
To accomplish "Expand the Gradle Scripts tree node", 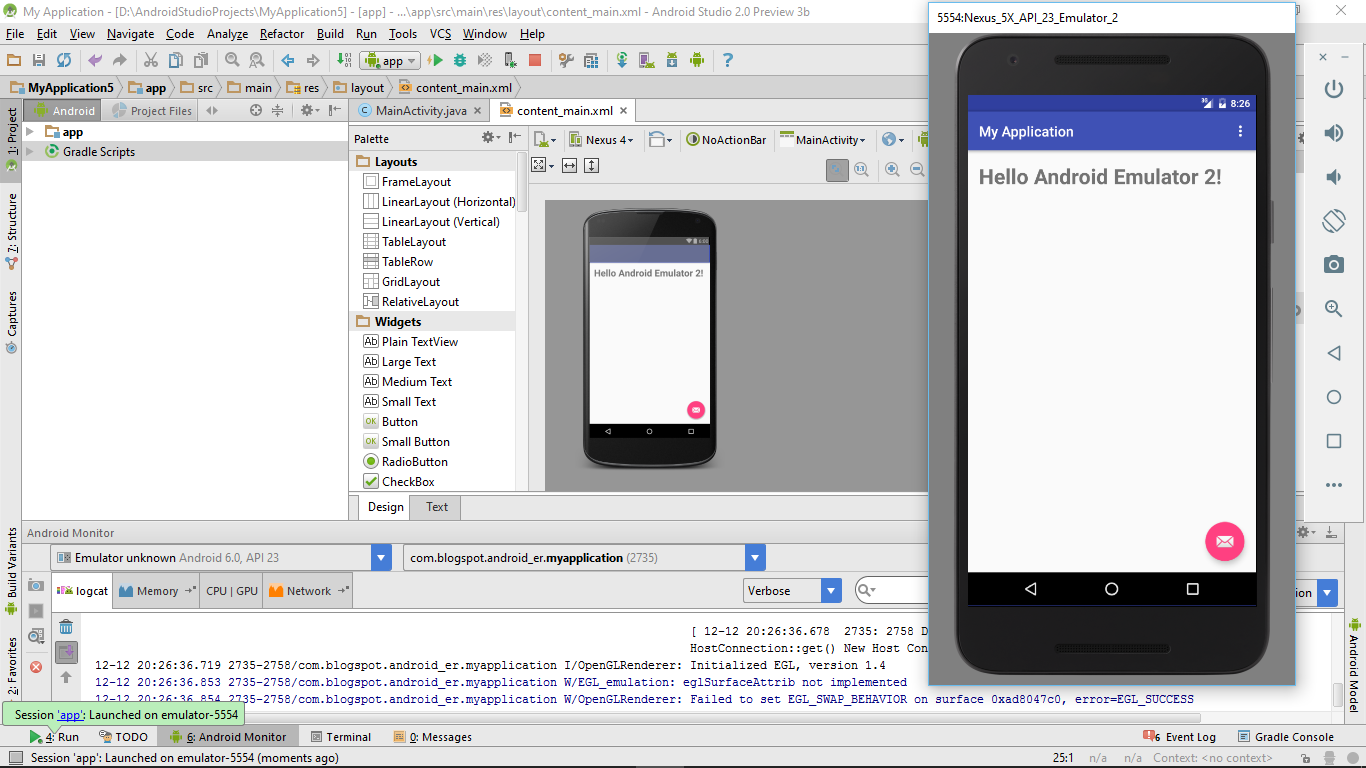I will (30, 152).
